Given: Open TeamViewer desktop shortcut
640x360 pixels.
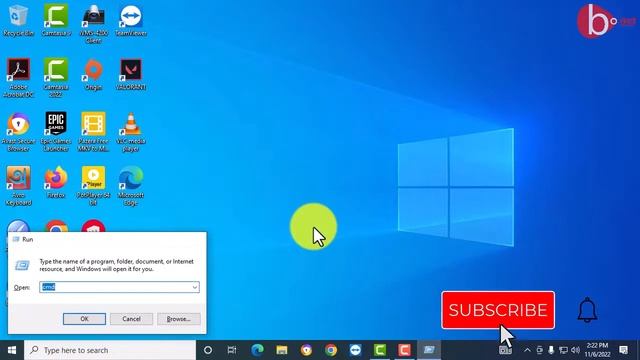Looking at the screenshot, I should click(x=131, y=20).
